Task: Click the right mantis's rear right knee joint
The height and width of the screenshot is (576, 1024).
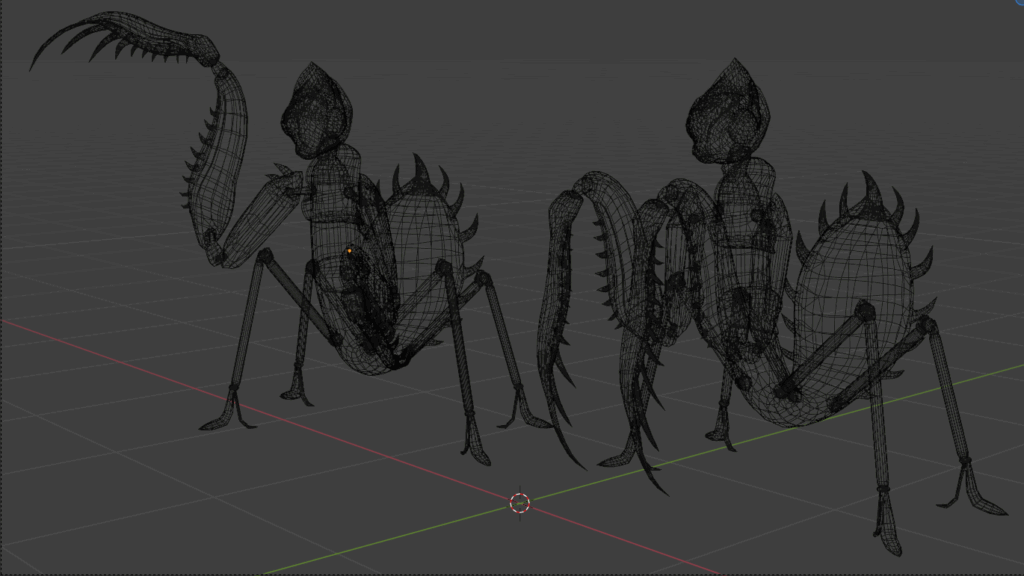Action: click(931, 325)
